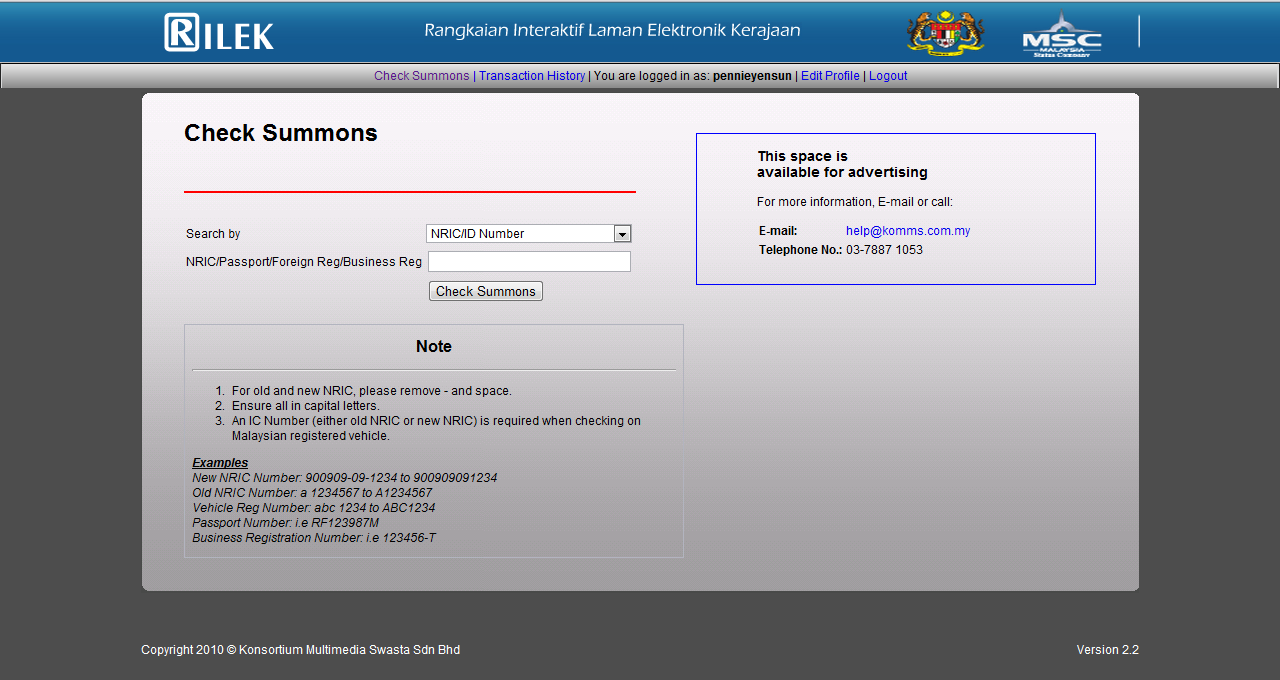The width and height of the screenshot is (1280, 680).
Task: Open Transaction History in the navigation bar
Action: tap(532, 76)
